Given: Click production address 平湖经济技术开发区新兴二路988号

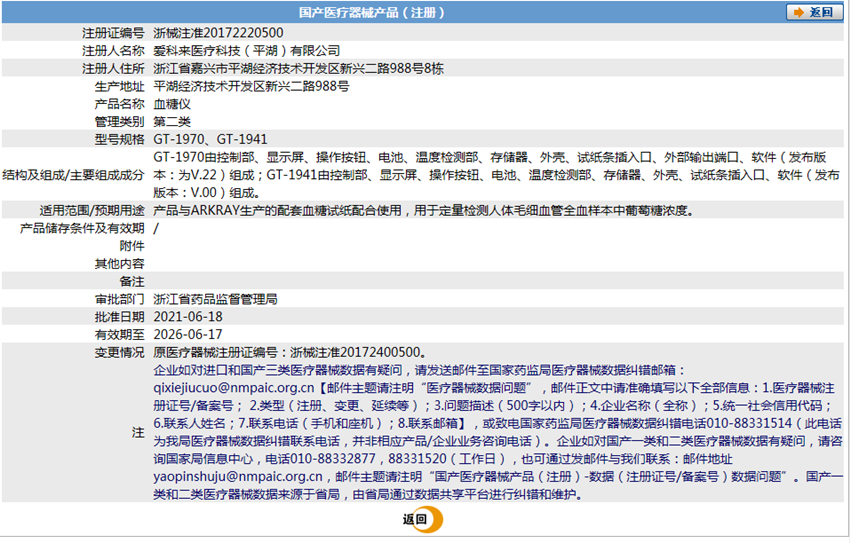Looking at the screenshot, I should point(252,86).
